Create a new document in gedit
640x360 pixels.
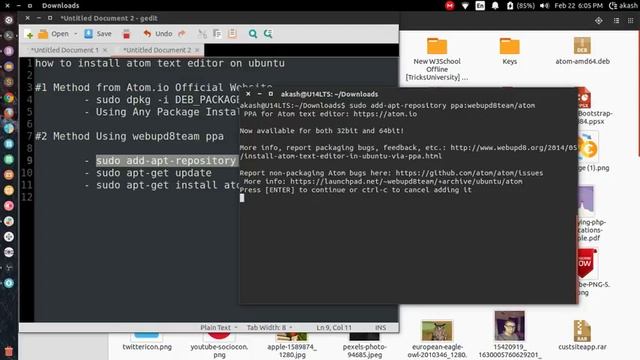click(29, 34)
